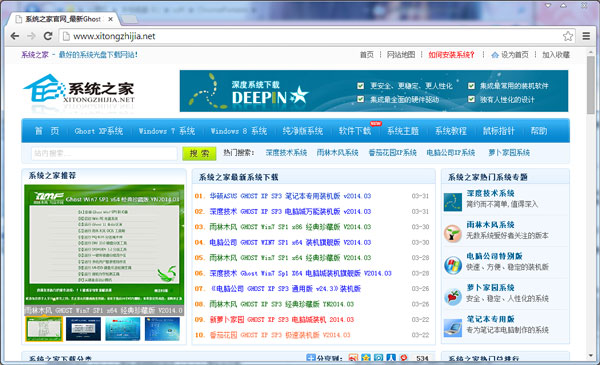Open the 系统教程 menu item

pos(451,131)
